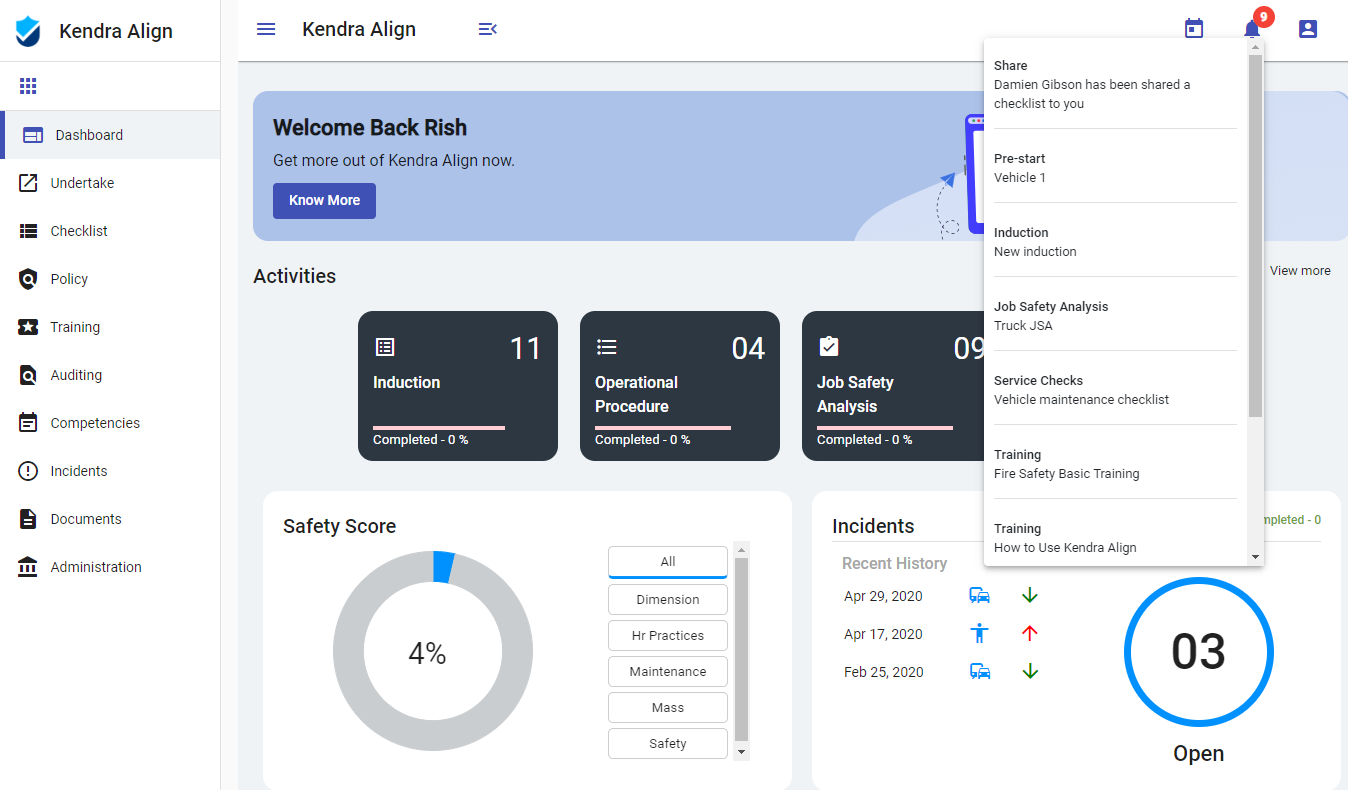Click the Job Safety Analysis clipboard icon

click(829, 346)
